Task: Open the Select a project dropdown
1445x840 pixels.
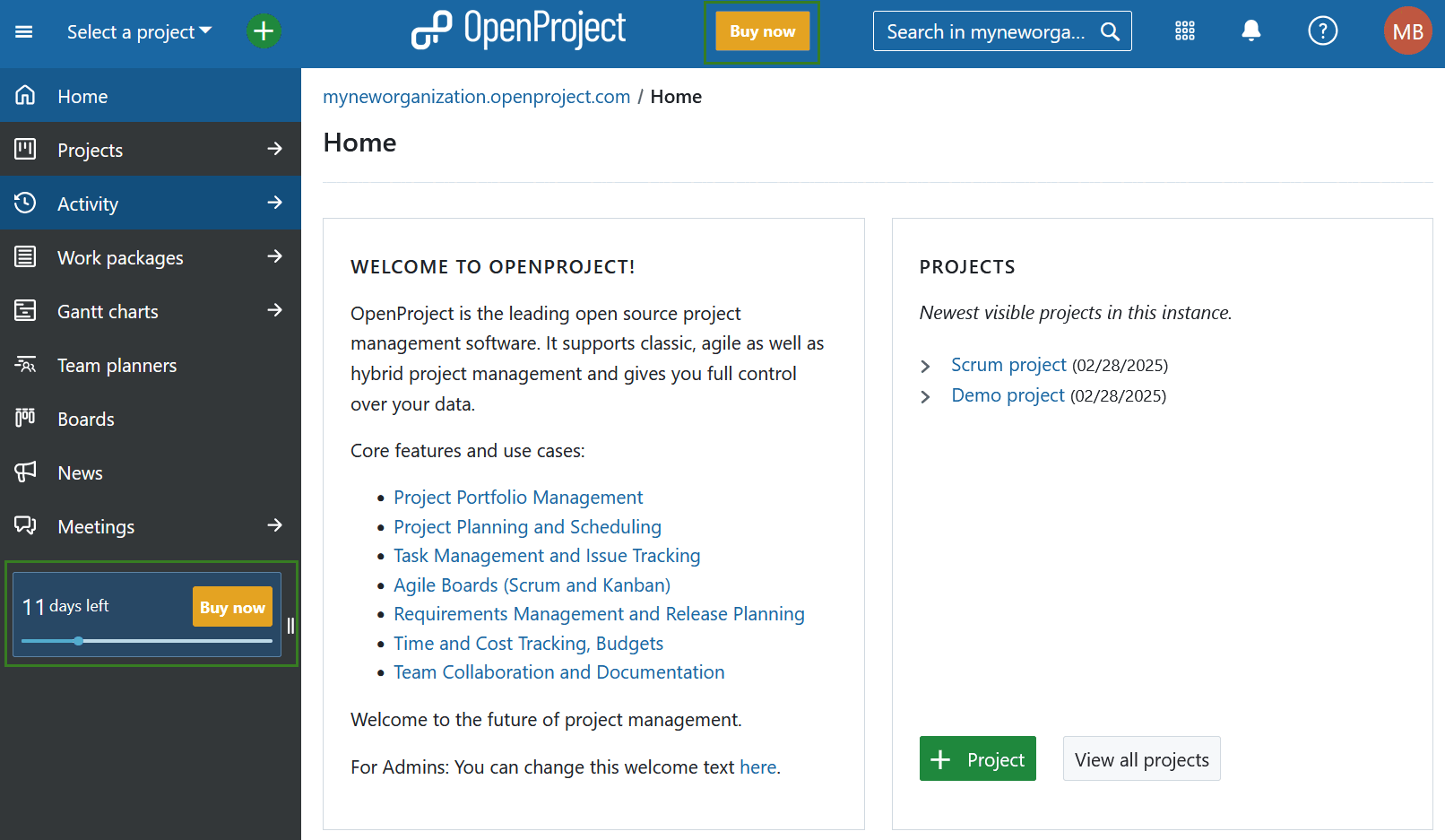Action: (x=138, y=30)
